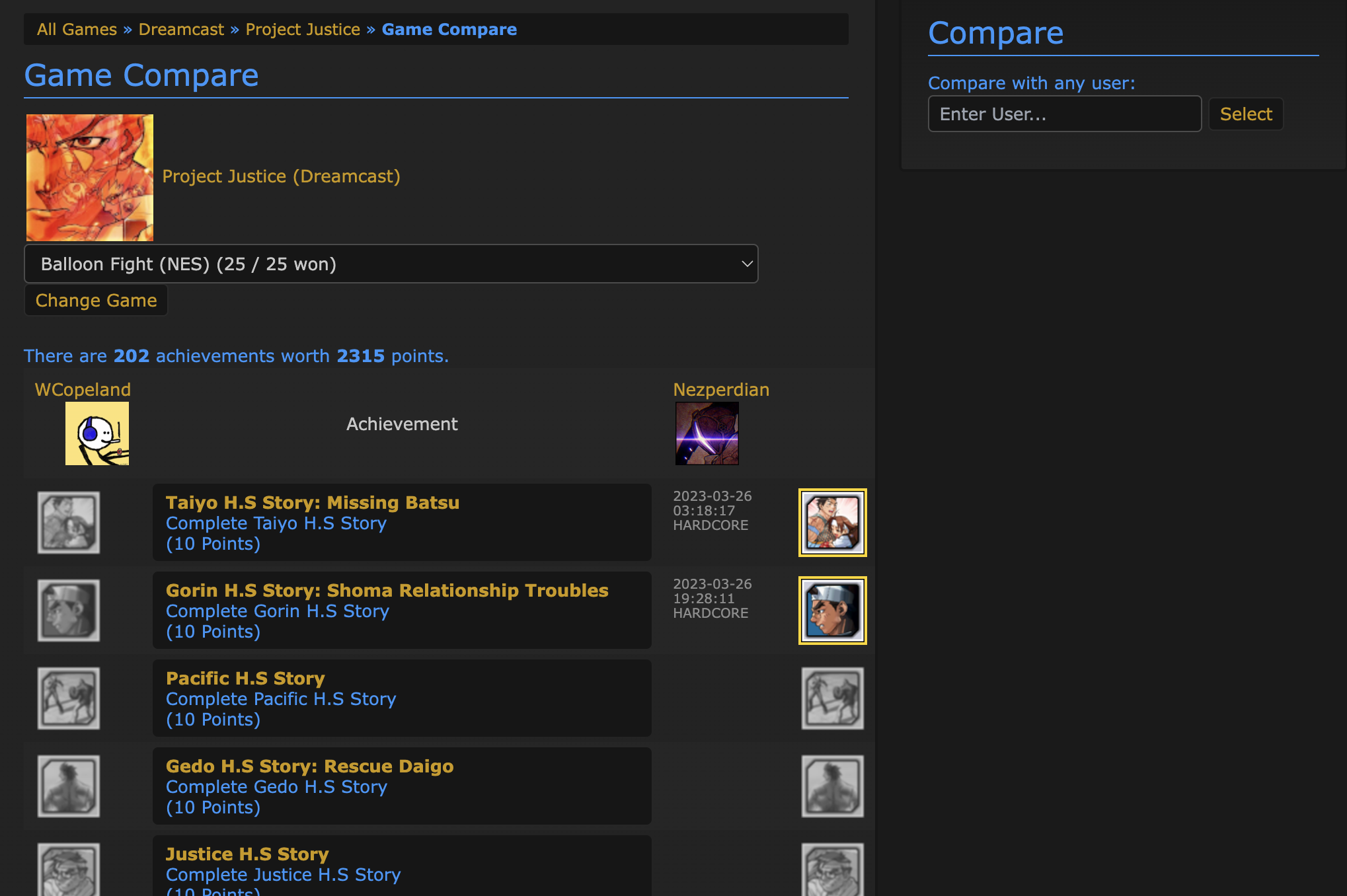Open the Taiyo H.S Story: Missing Batsu achievement
This screenshot has width=1347, height=896.
coord(312,502)
